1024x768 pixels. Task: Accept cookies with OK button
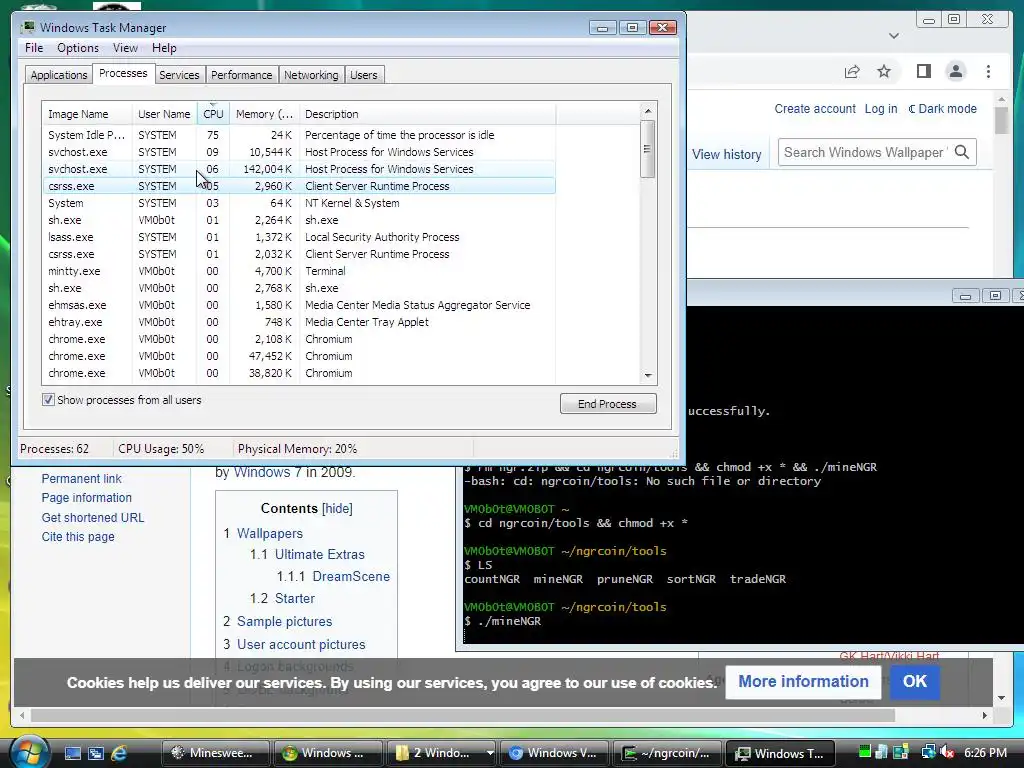click(x=914, y=681)
